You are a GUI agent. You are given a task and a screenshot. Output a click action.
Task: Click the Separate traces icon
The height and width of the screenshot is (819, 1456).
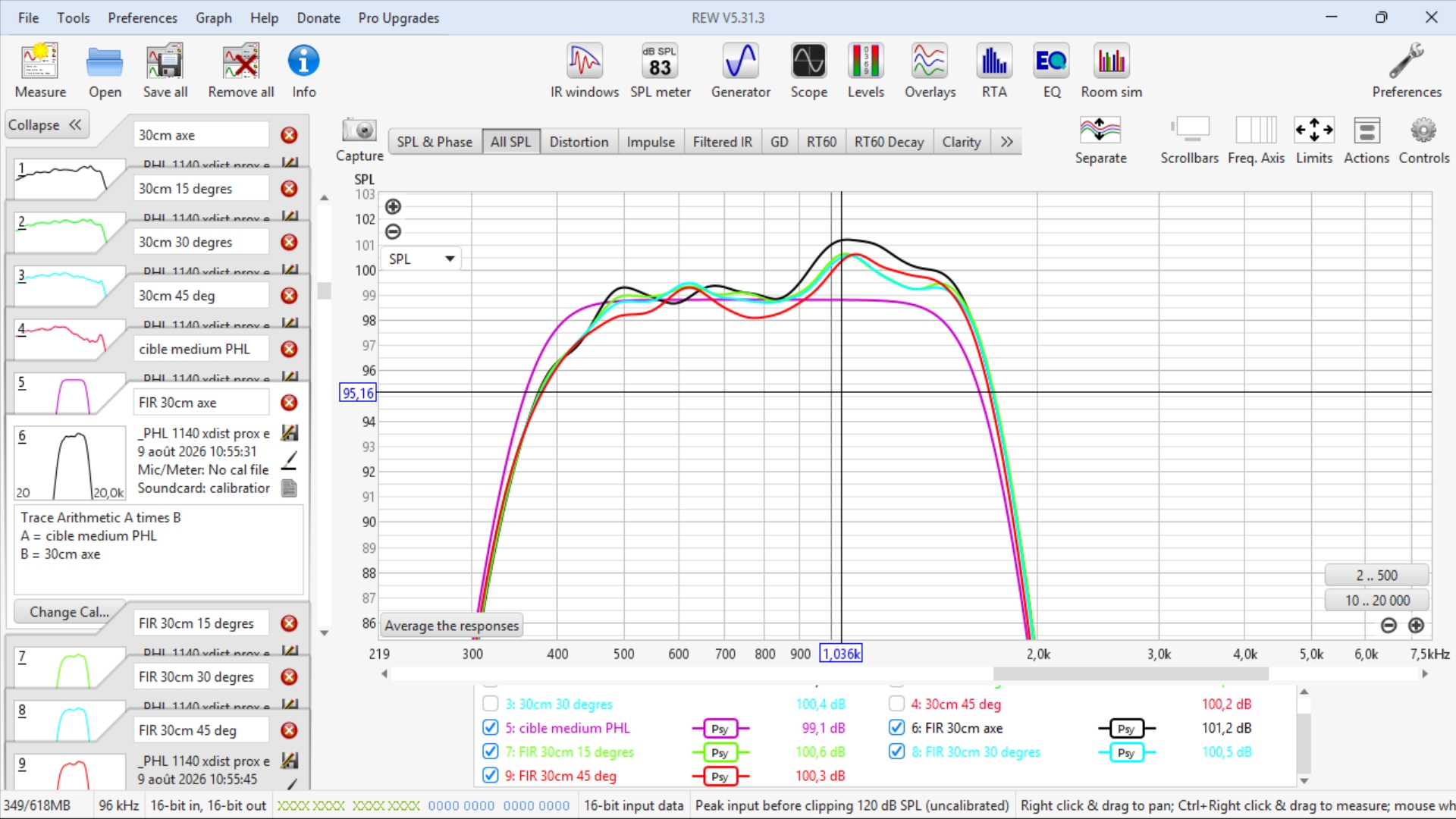pos(1100,141)
